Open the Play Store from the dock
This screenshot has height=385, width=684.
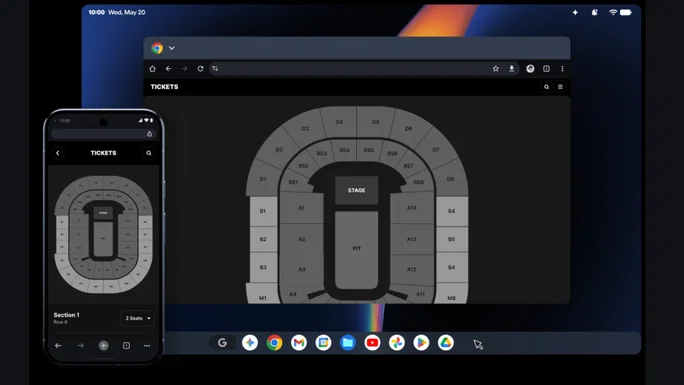(x=421, y=343)
